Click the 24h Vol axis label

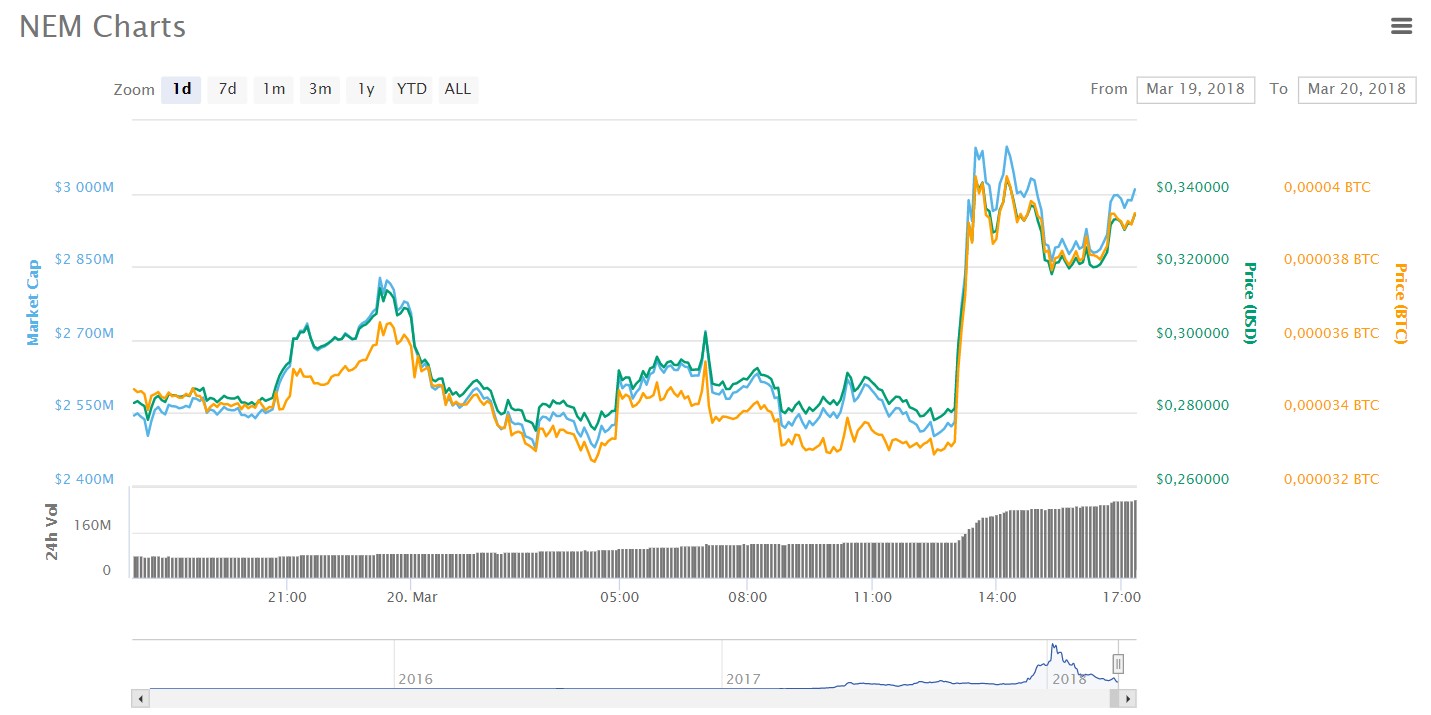point(53,531)
